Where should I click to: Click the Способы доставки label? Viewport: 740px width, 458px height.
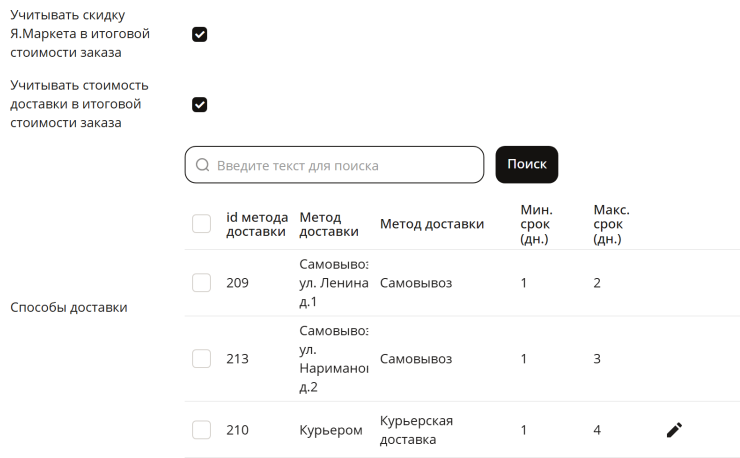pos(69,307)
